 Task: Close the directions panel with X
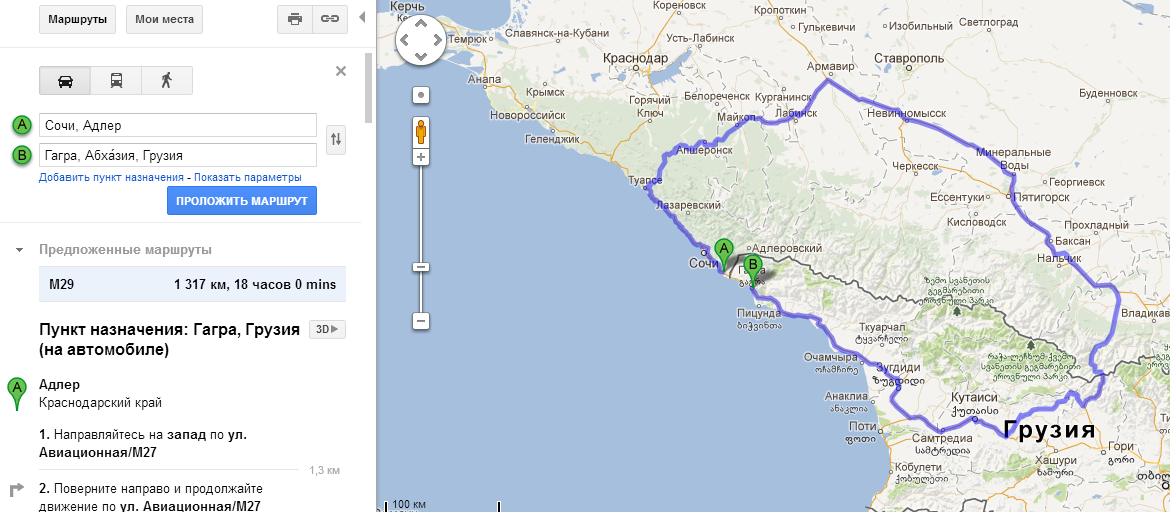point(341,72)
